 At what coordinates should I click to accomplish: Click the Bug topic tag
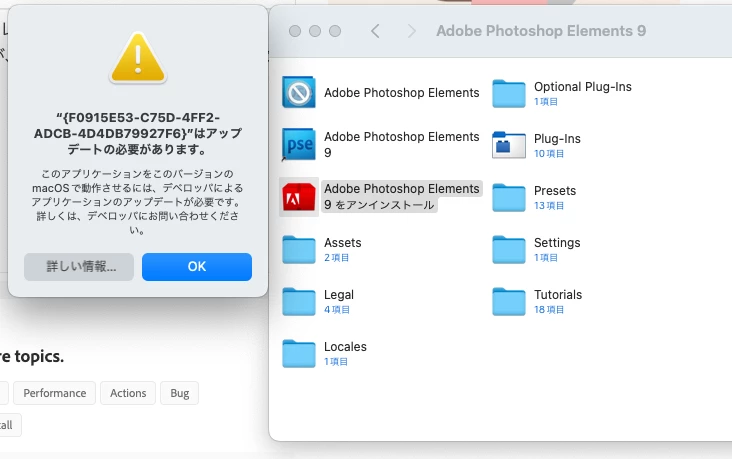180,393
